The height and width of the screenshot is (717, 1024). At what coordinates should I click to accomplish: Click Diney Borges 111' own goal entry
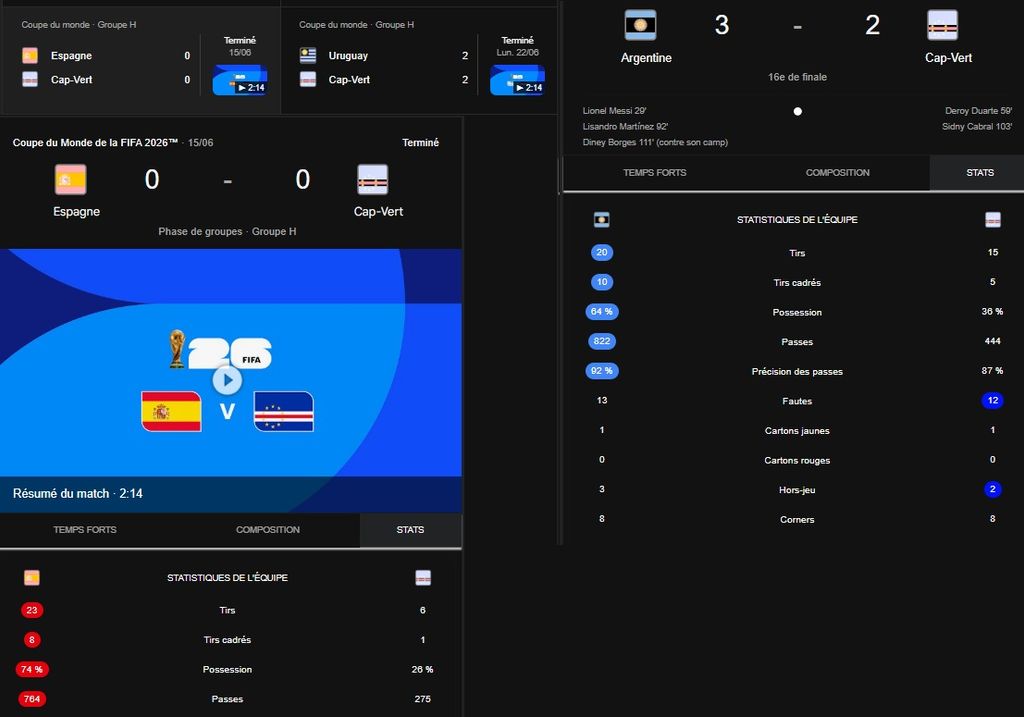pos(655,142)
